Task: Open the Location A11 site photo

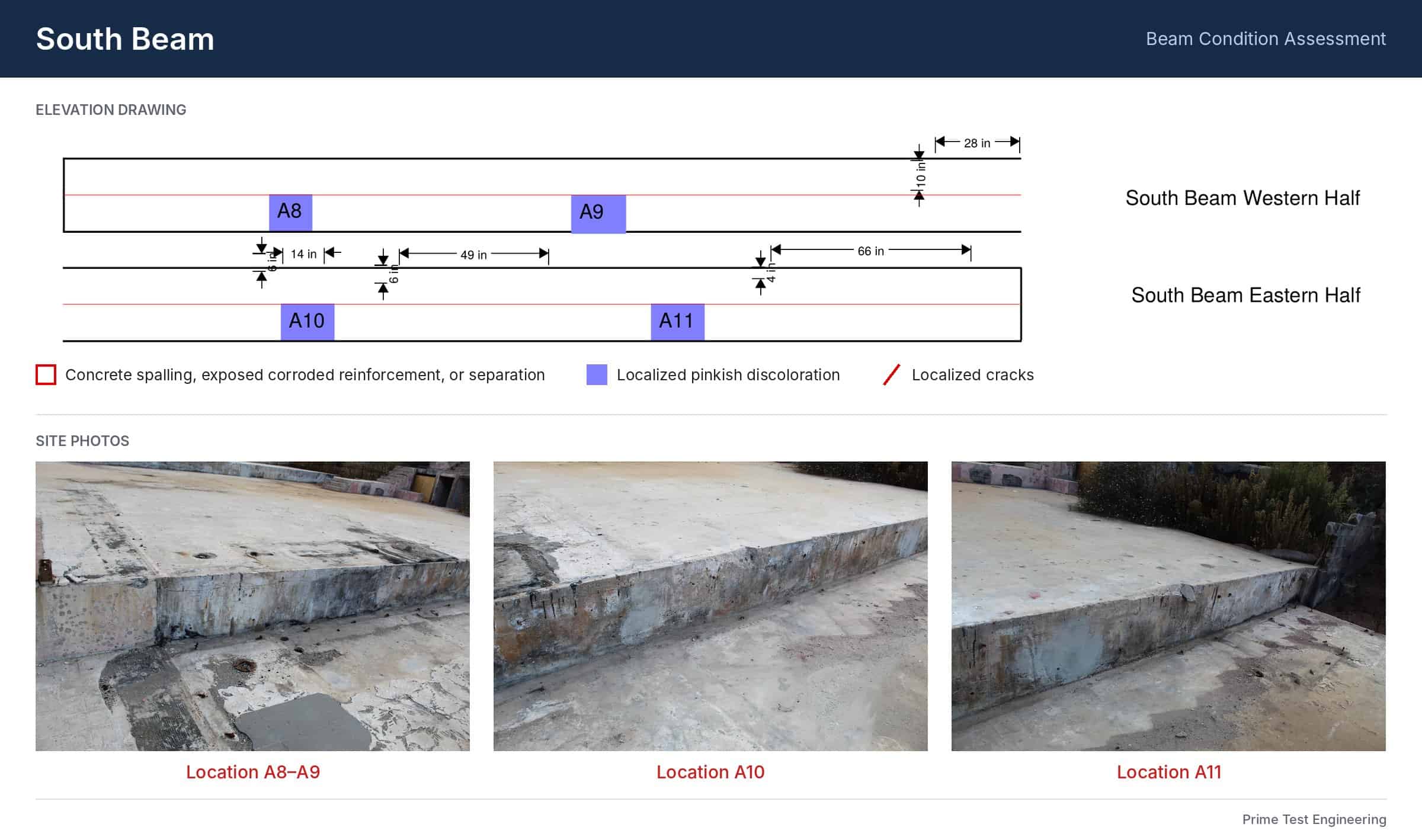Action: [1168, 606]
